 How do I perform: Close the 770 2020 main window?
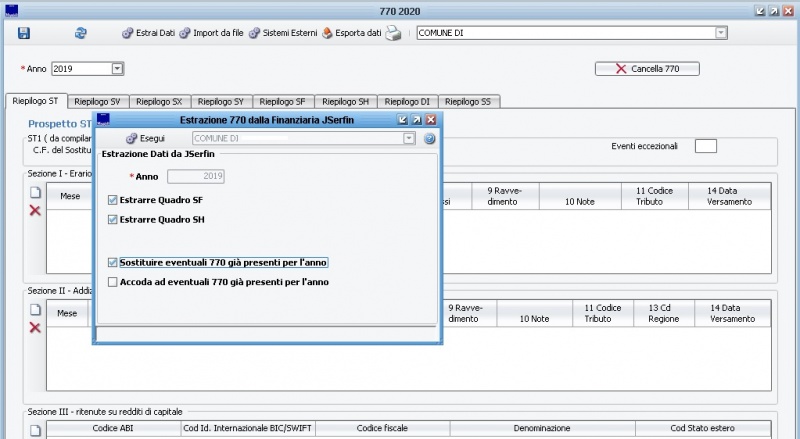(x=788, y=11)
